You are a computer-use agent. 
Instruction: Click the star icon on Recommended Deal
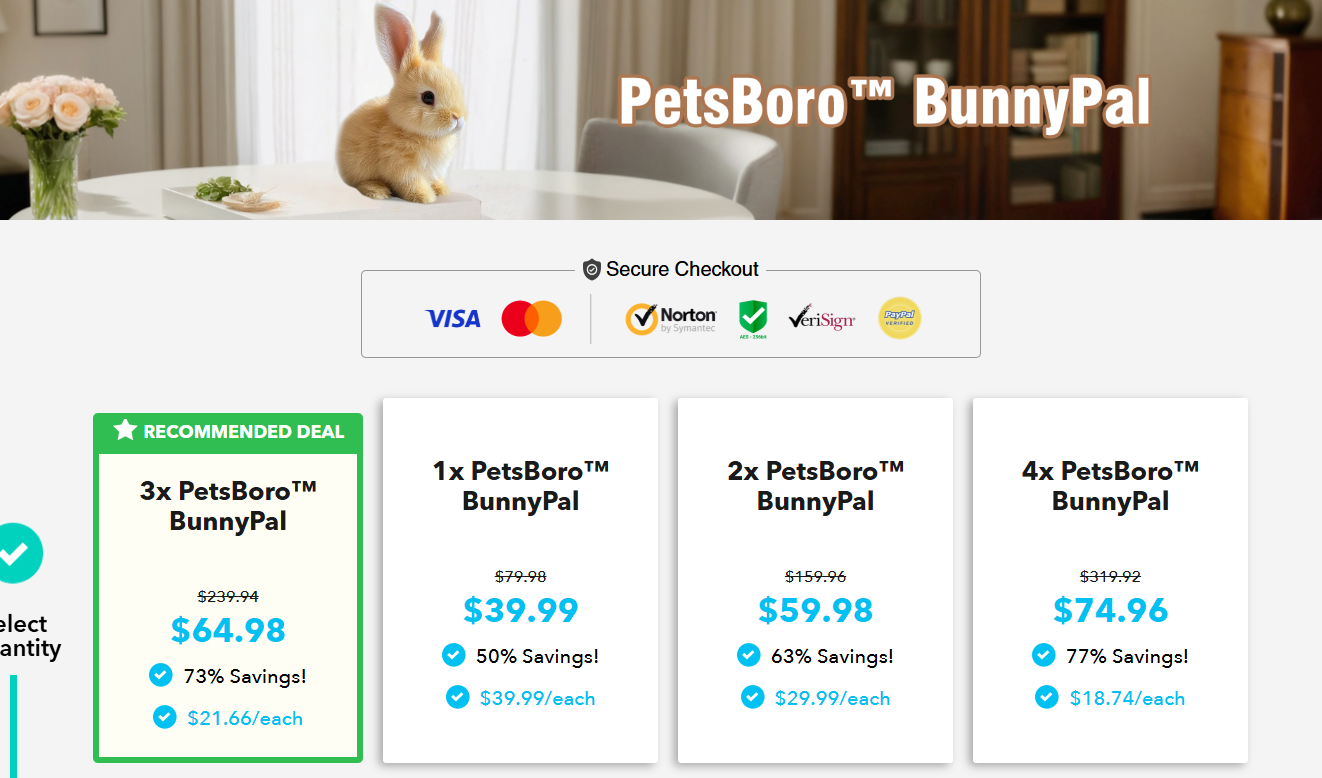click(x=124, y=431)
